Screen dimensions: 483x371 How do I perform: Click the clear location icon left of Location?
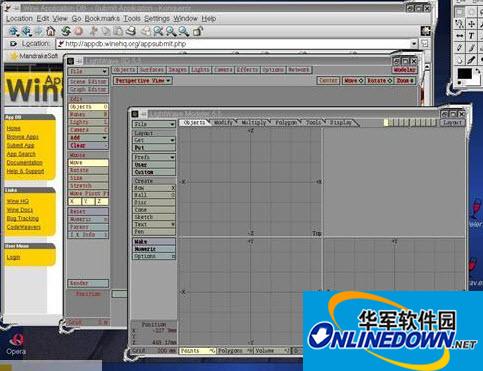[x=13, y=44]
